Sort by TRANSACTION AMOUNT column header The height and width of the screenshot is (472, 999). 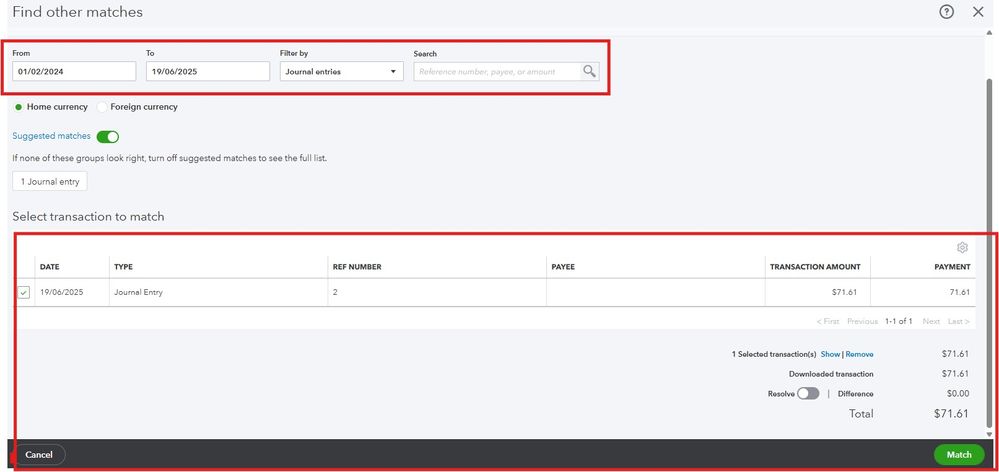pos(815,267)
